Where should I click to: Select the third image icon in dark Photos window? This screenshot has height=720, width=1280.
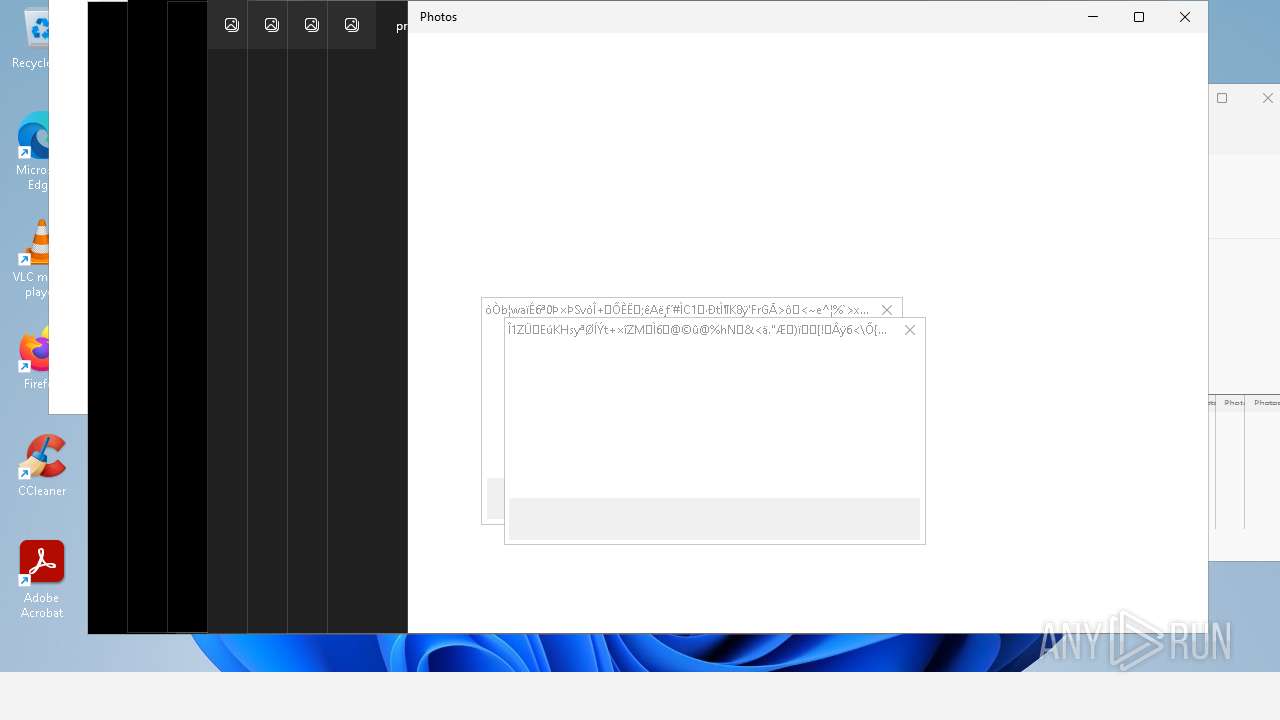(x=312, y=25)
